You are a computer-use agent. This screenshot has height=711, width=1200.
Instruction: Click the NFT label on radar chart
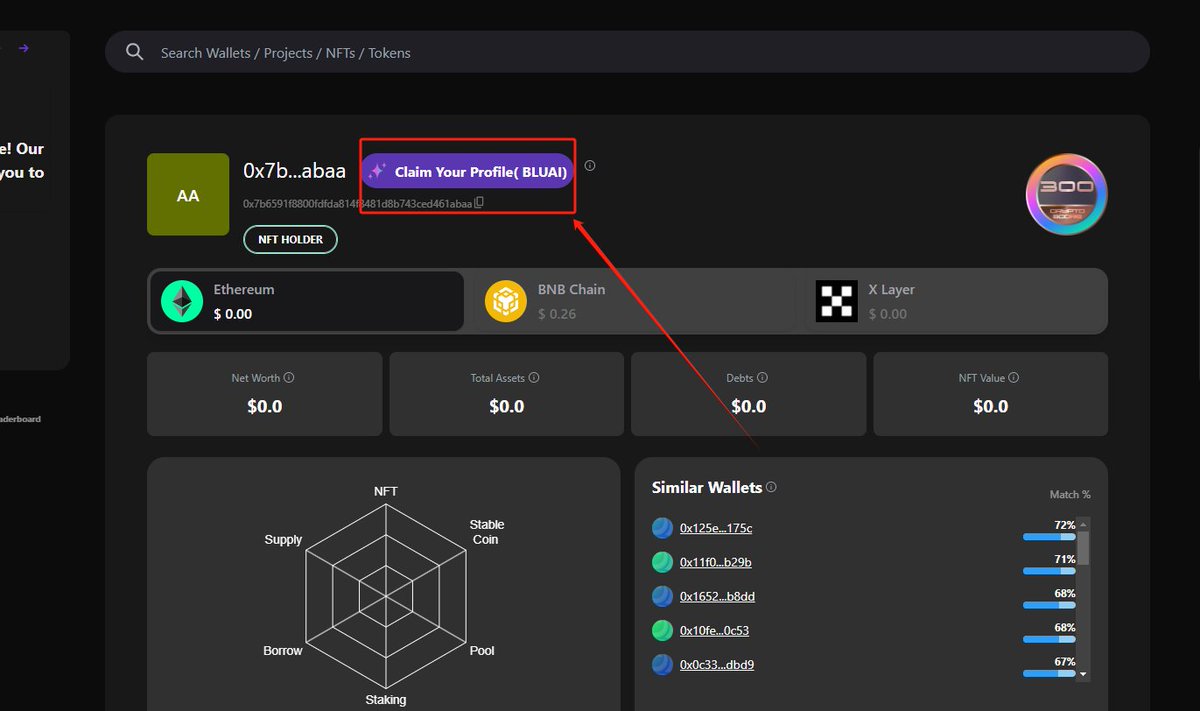pos(386,491)
